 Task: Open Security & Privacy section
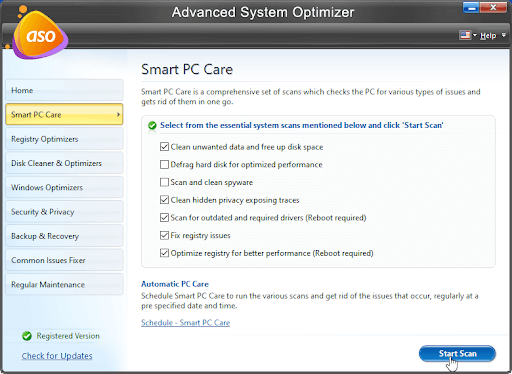[x=64, y=212]
